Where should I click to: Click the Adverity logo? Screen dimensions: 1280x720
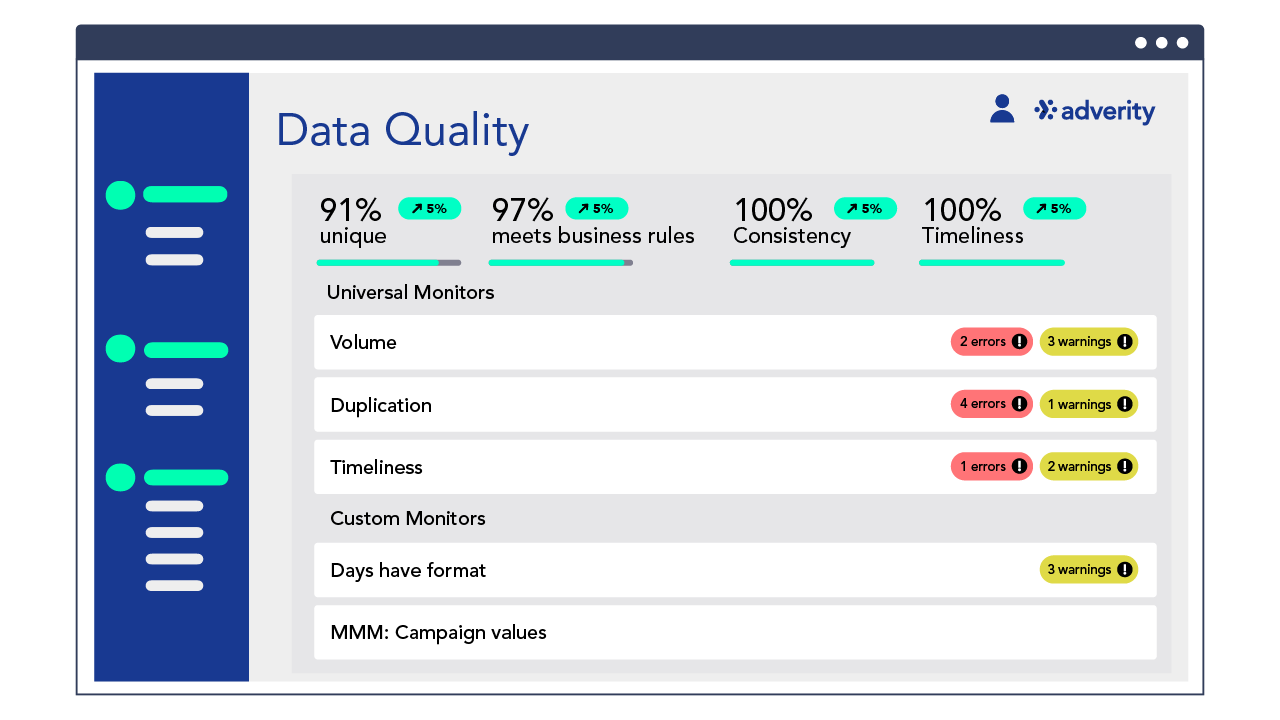pos(1094,110)
